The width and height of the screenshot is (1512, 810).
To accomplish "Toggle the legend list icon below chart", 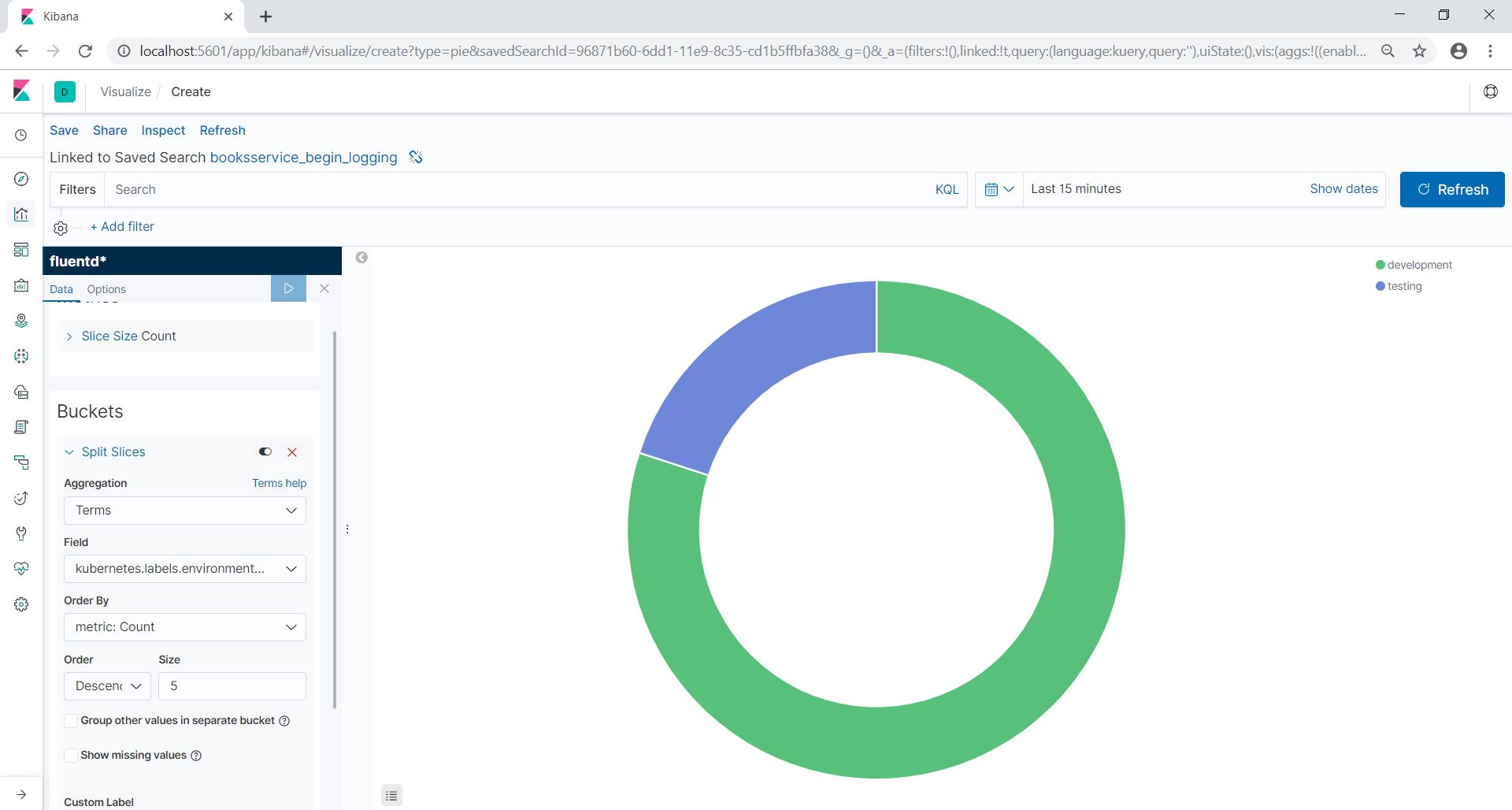I will point(391,796).
